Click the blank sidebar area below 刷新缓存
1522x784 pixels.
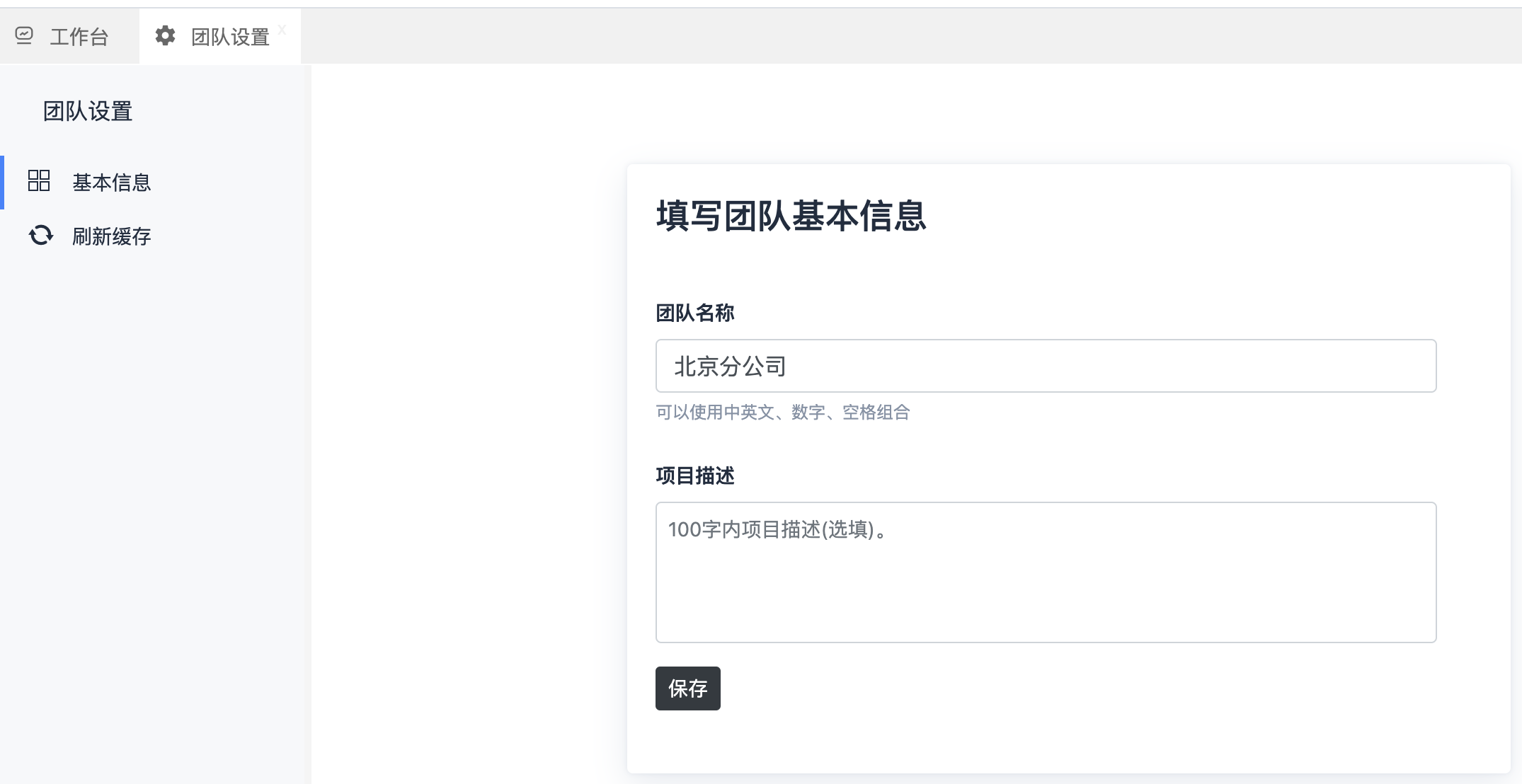[156, 495]
